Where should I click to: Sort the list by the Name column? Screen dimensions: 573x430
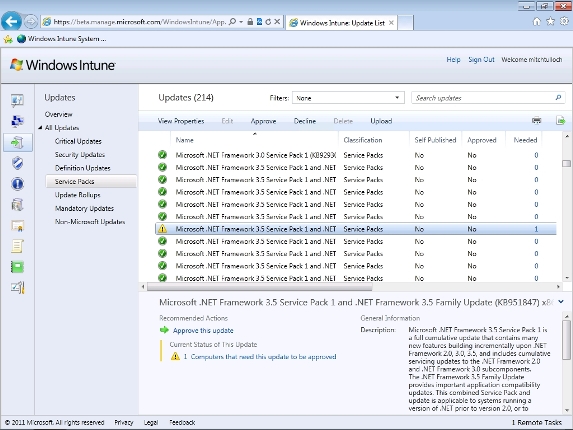pos(185,140)
